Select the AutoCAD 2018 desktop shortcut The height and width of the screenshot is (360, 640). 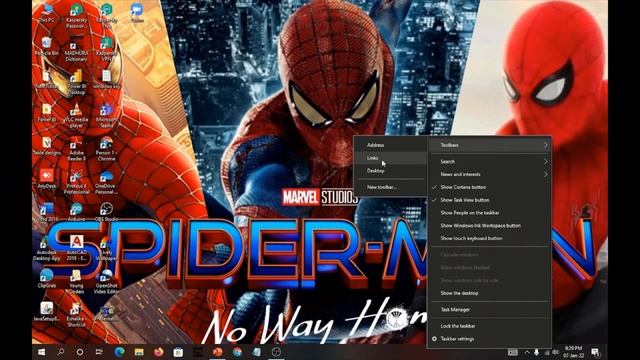point(76,249)
